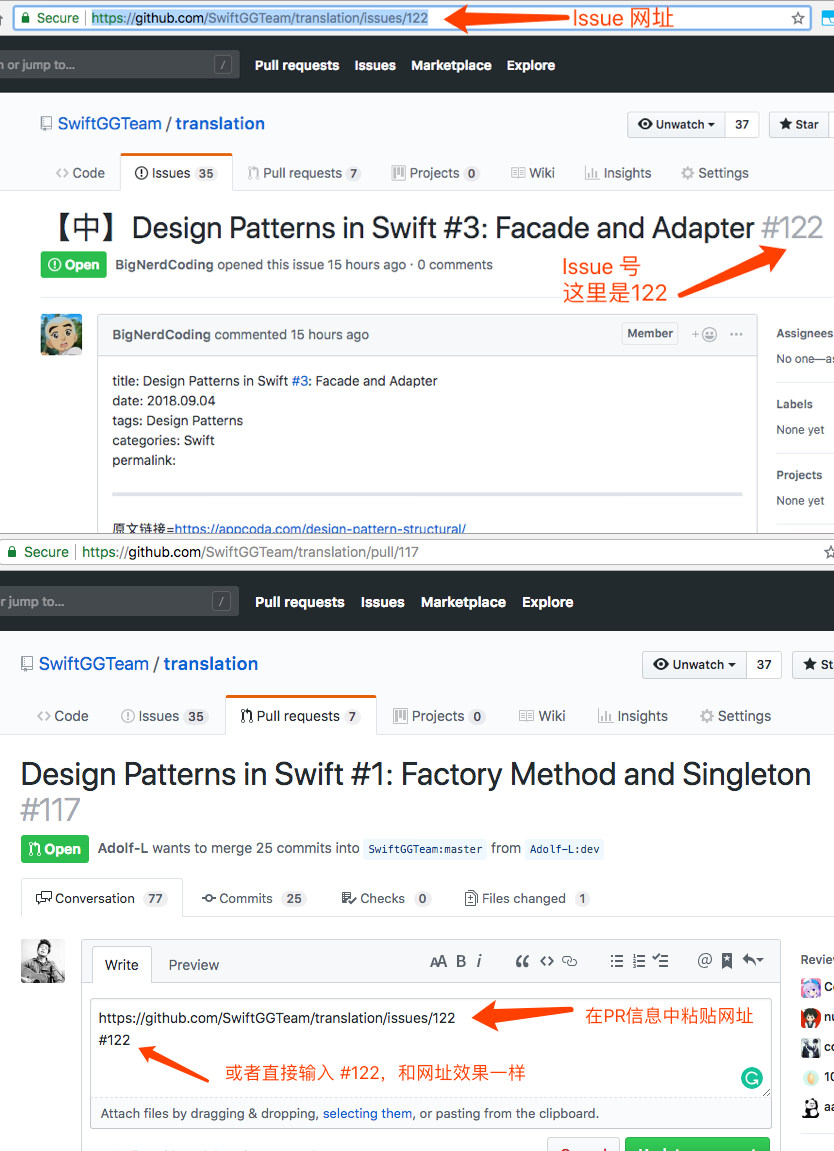Add a link with the editor toolbar icon
The height and width of the screenshot is (1151, 834).
click(x=570, y=961)
